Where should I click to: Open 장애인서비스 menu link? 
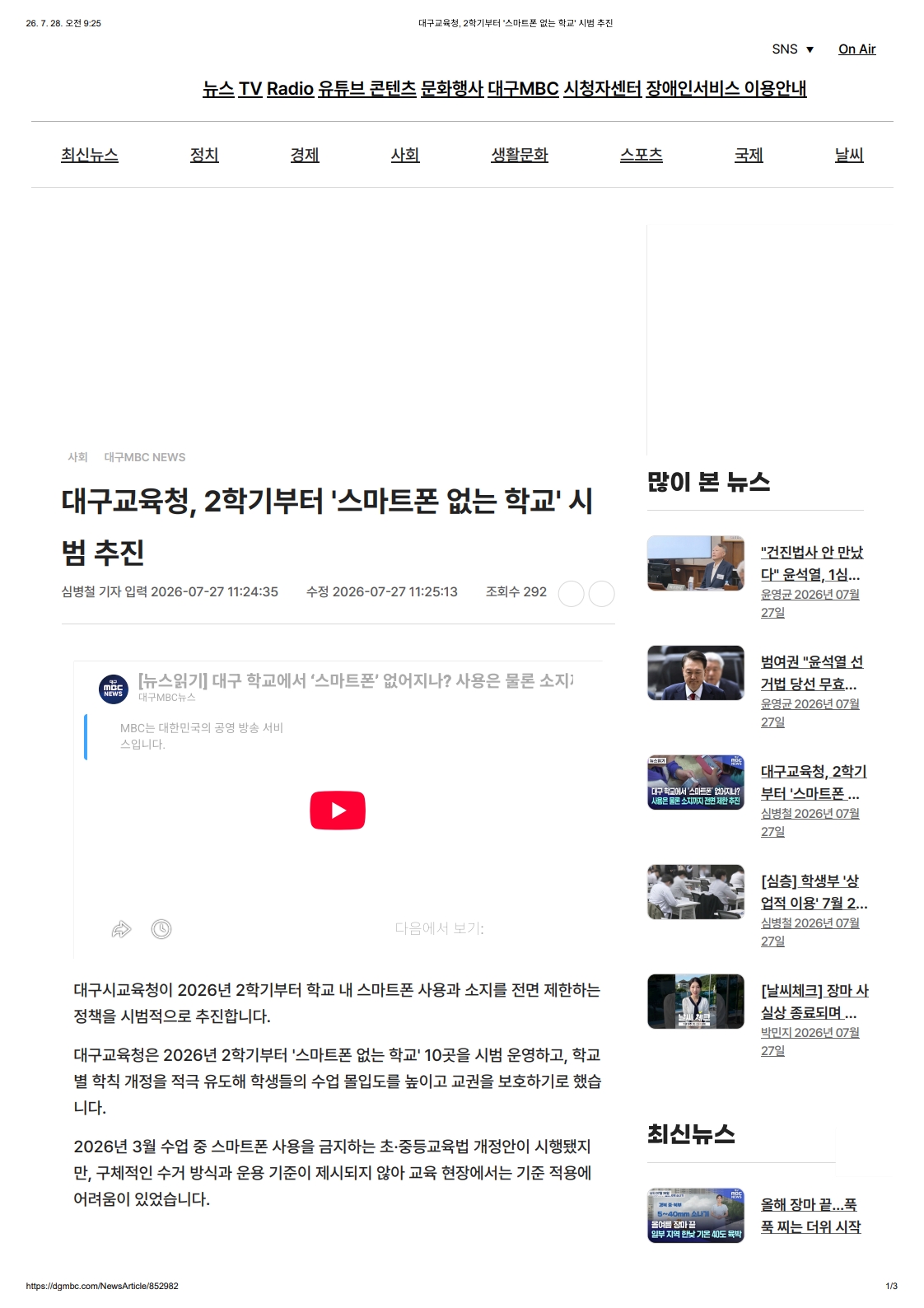(x=693, y=88)
